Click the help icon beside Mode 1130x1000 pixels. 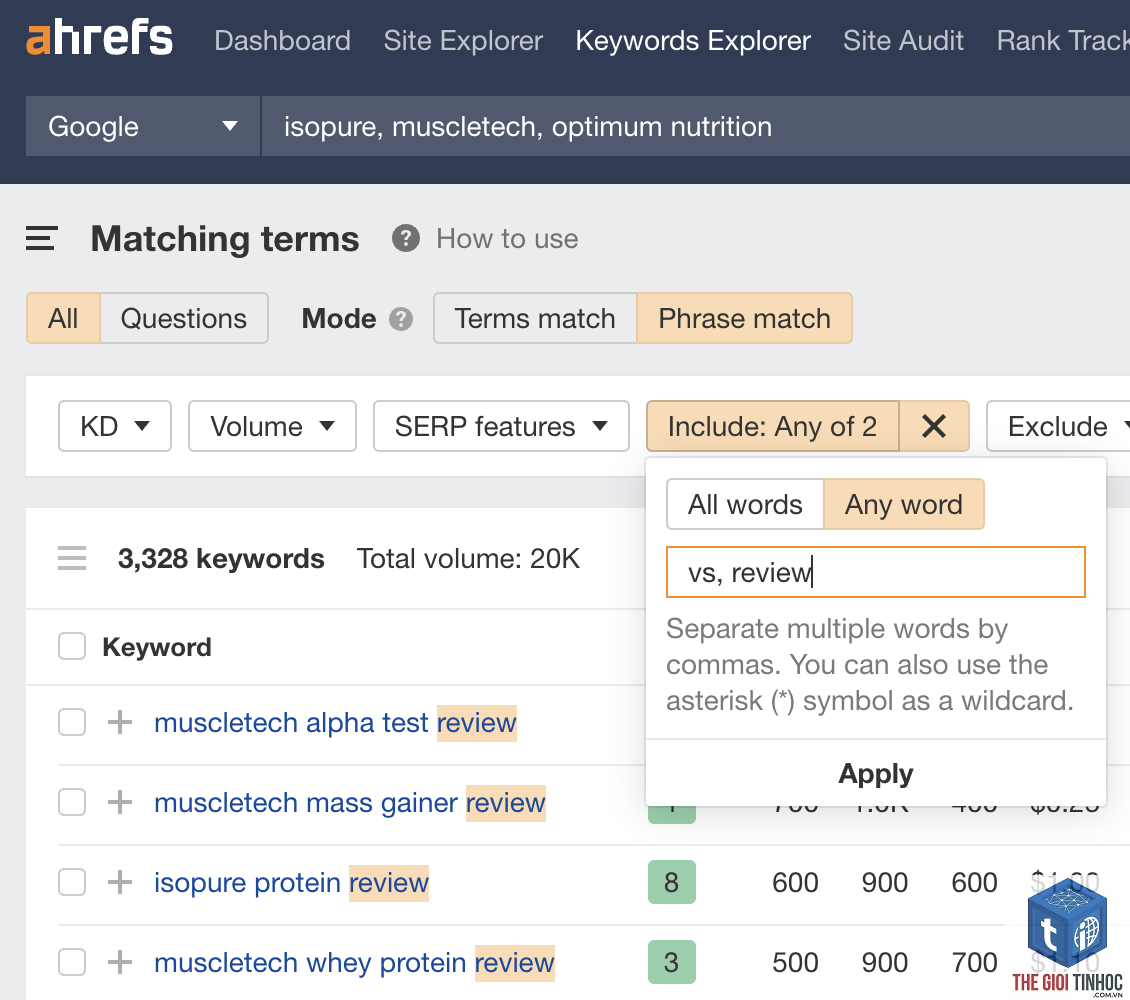401,318
